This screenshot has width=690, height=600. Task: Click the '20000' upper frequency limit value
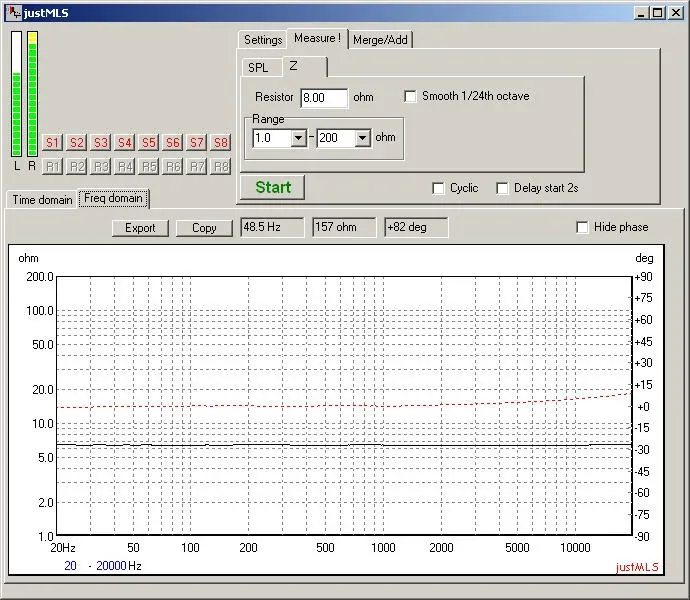pyautogui.click(x=112, y=566)
